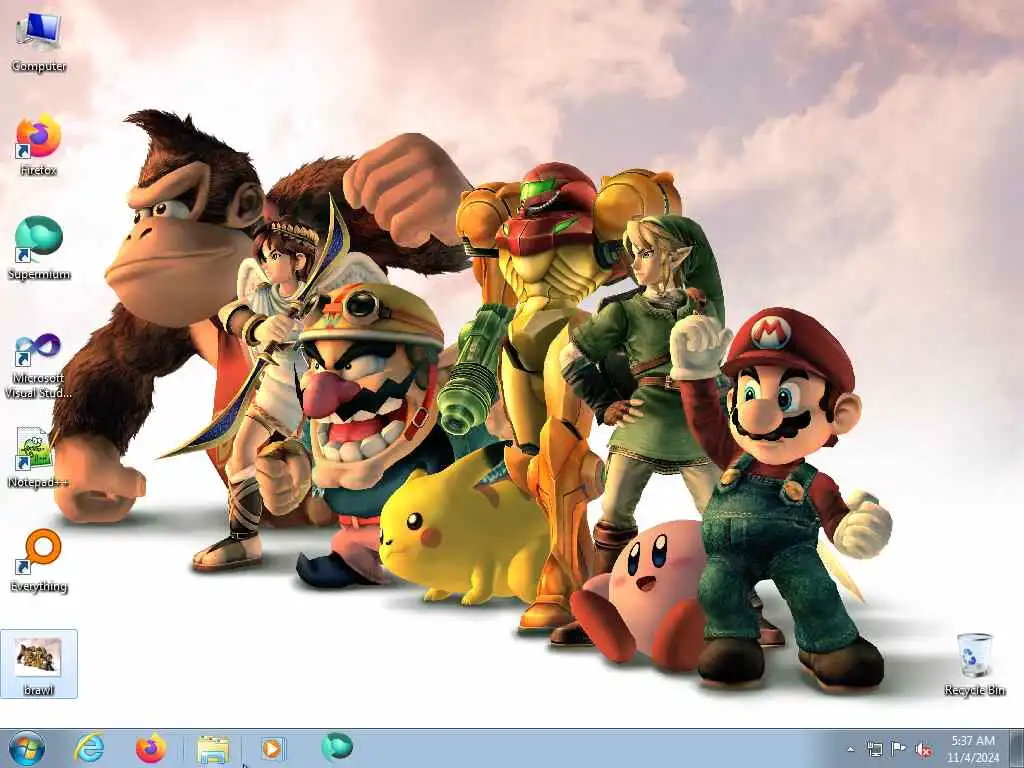Open Windows Media Player from taskbar
This screenshot has height=768, width=1024.
click(273, 748)
